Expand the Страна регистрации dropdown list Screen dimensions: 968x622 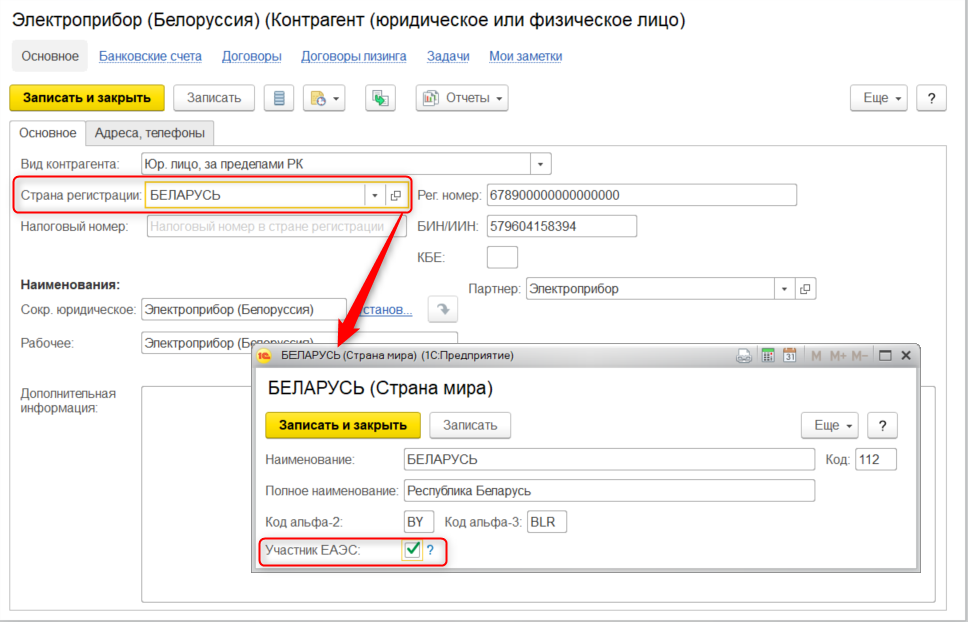(375, 196)
